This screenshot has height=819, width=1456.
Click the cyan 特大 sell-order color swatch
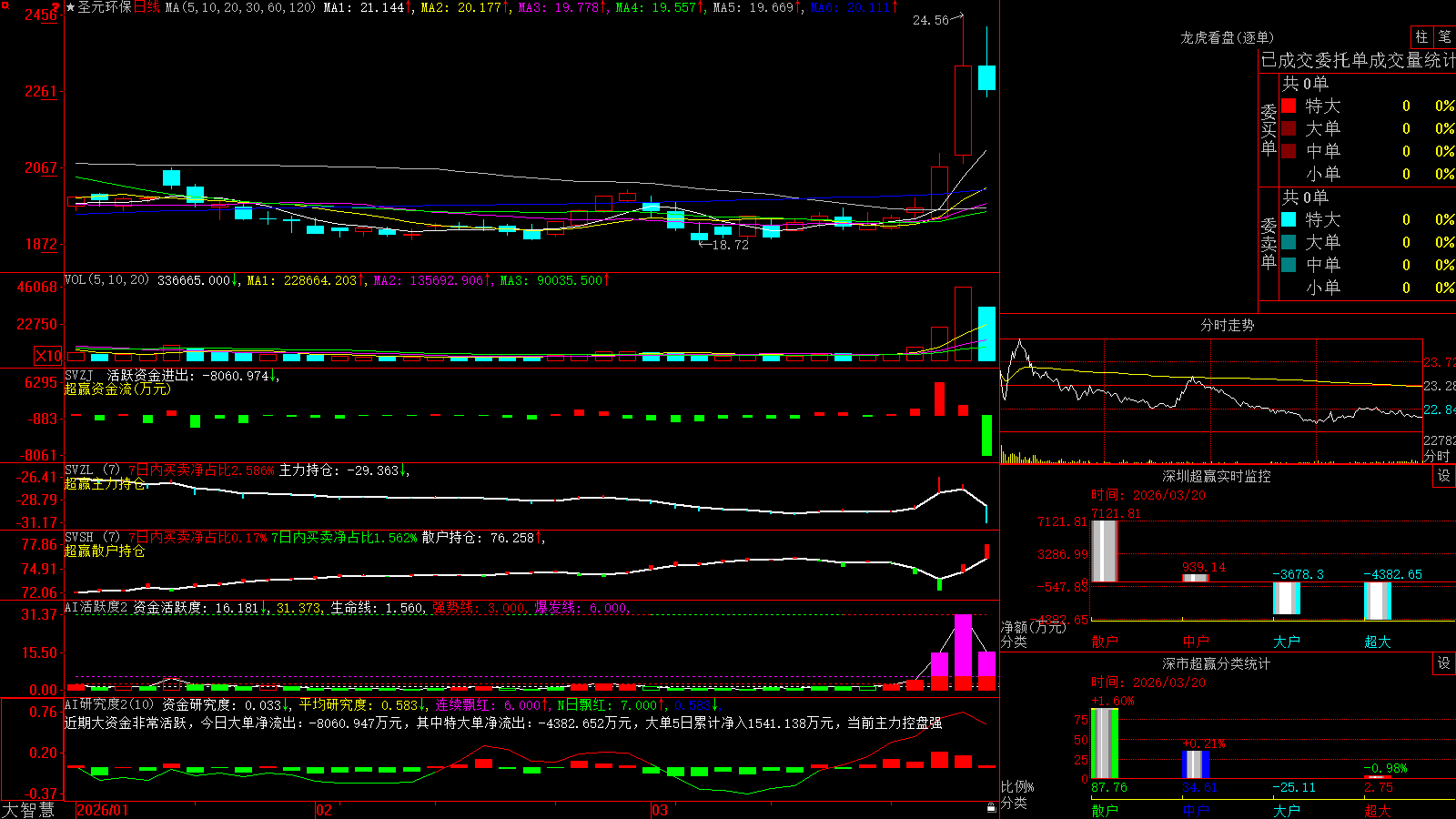[1289, 219]
